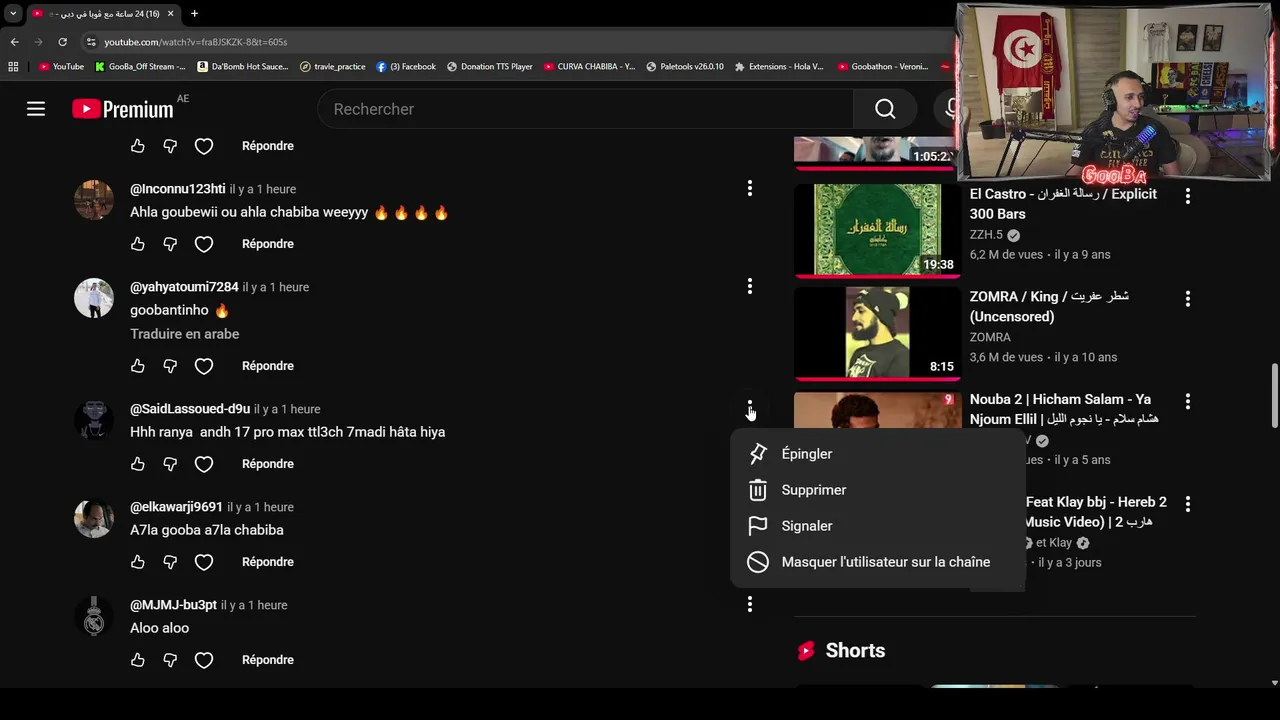This screenshot has height=720, width=1280.
Task: Dislike the A7la gooba a7la chabiba comment
Action: [x=170, y=562]
